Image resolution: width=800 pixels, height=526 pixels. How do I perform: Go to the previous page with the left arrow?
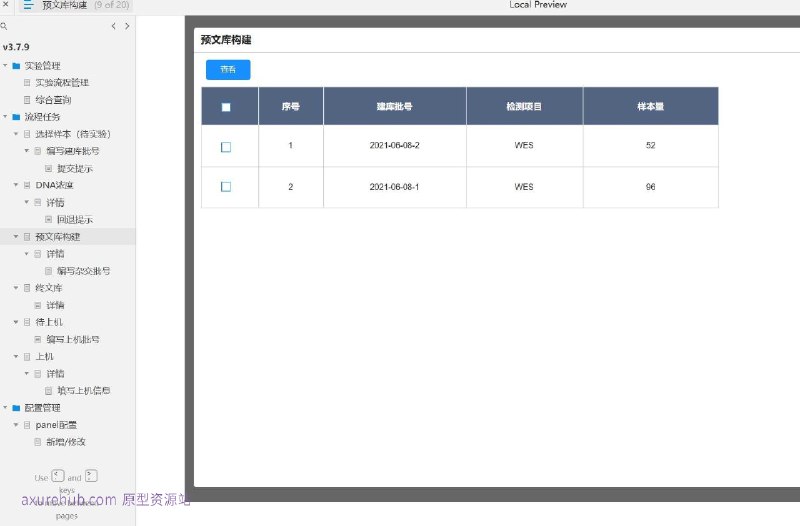pos(113,26)
